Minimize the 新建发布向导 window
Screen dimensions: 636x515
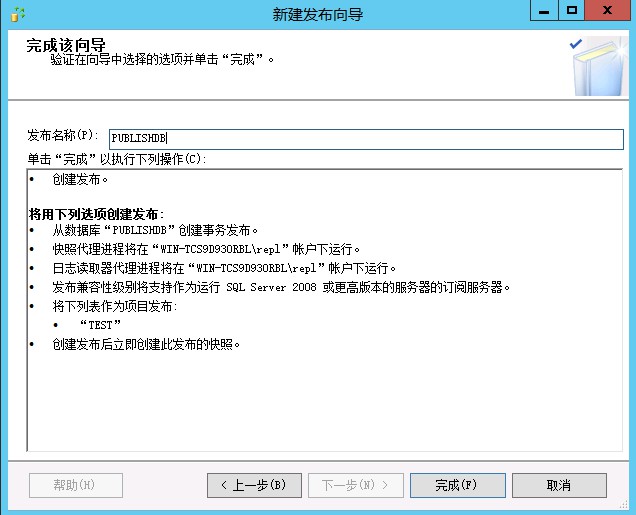pos(543,11)
